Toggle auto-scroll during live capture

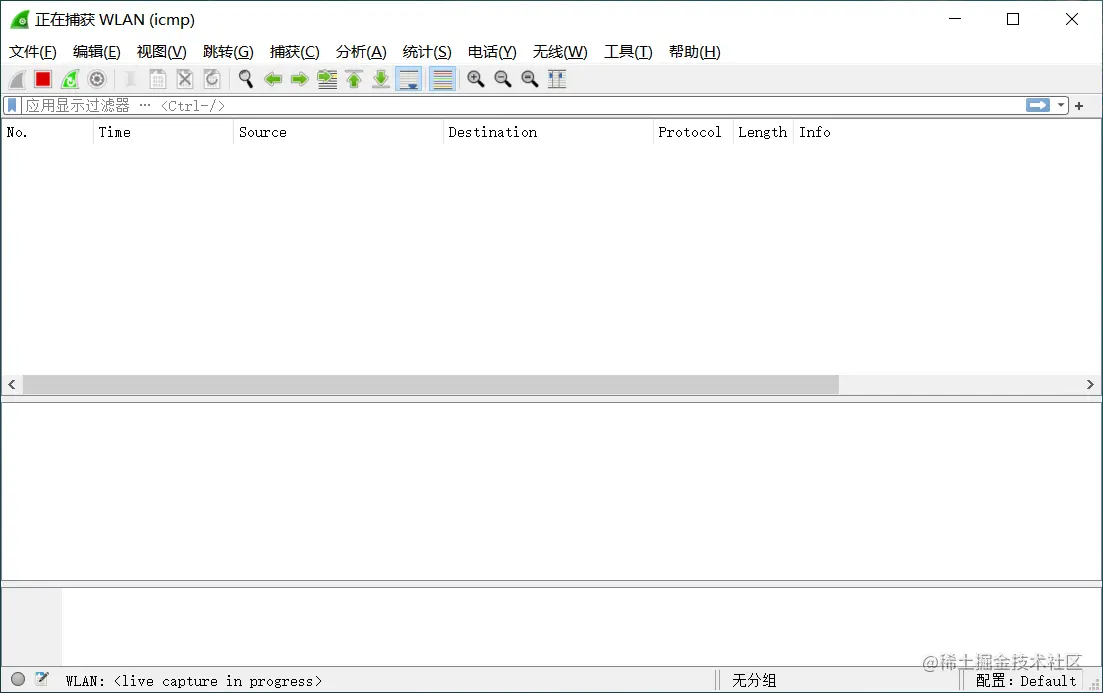409,80
